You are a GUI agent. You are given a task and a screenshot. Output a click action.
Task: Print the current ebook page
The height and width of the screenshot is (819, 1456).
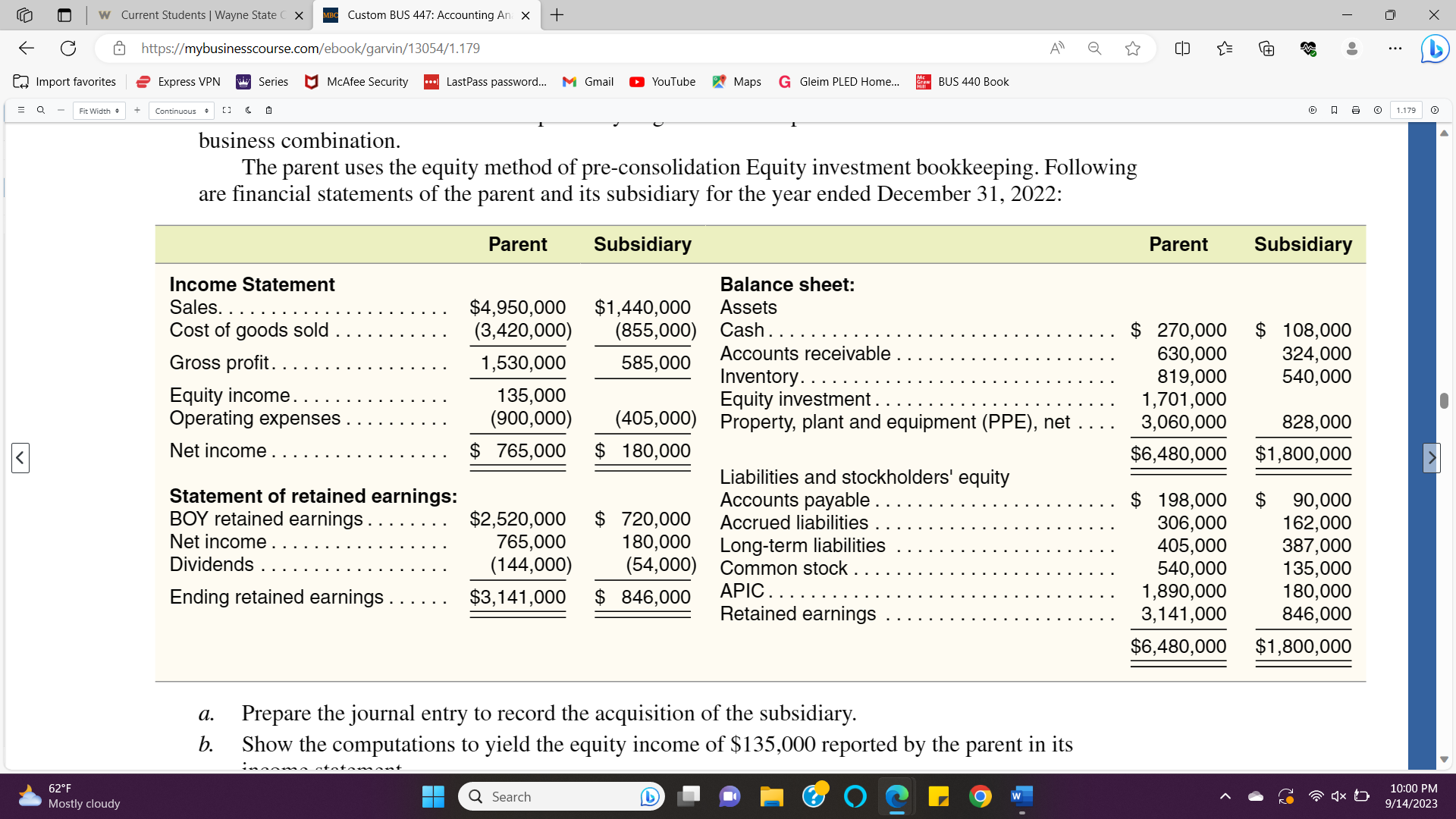click(1356, 110)
